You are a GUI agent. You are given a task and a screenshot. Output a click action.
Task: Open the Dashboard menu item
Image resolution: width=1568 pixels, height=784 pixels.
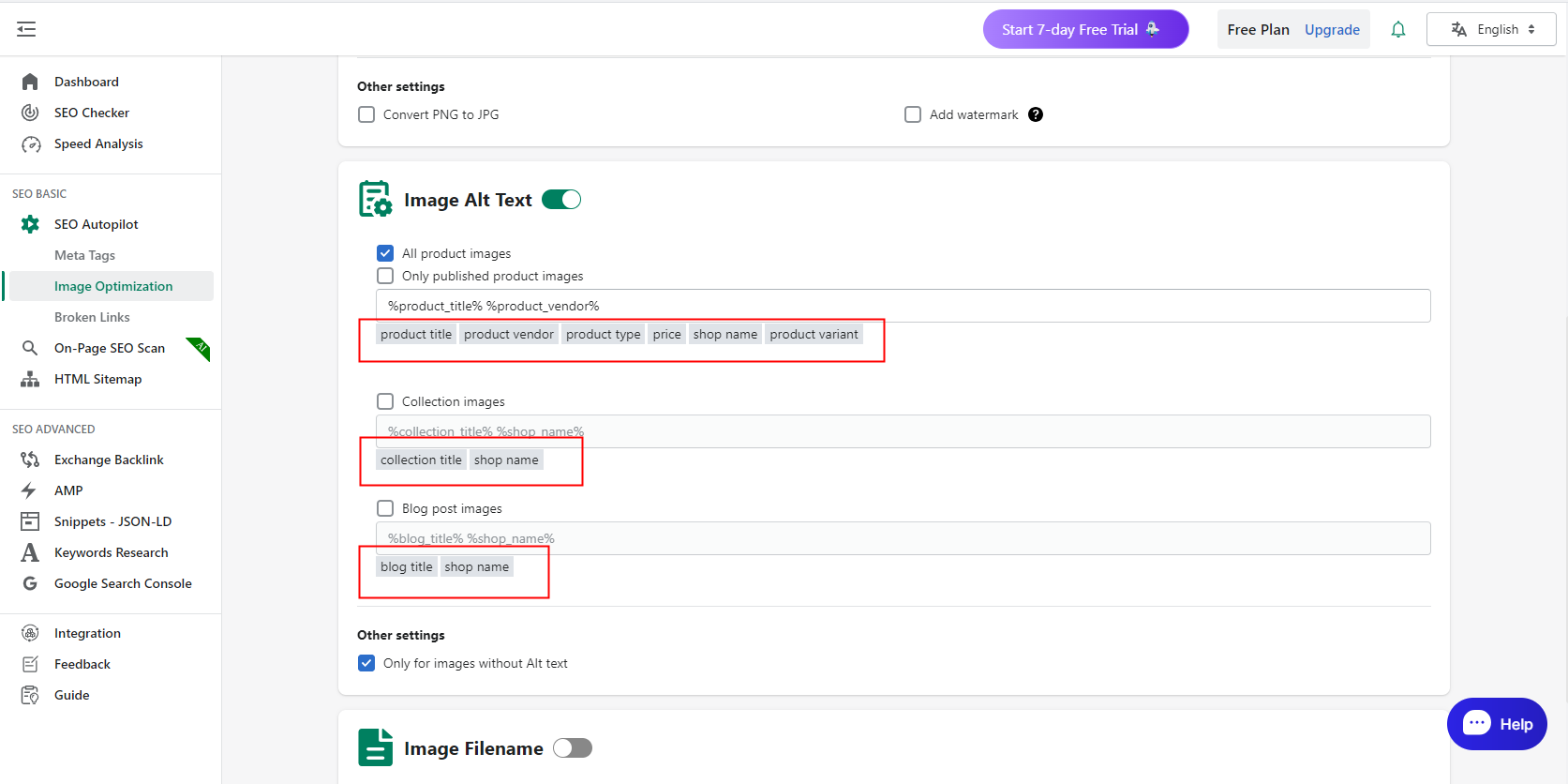coord(86,82)
